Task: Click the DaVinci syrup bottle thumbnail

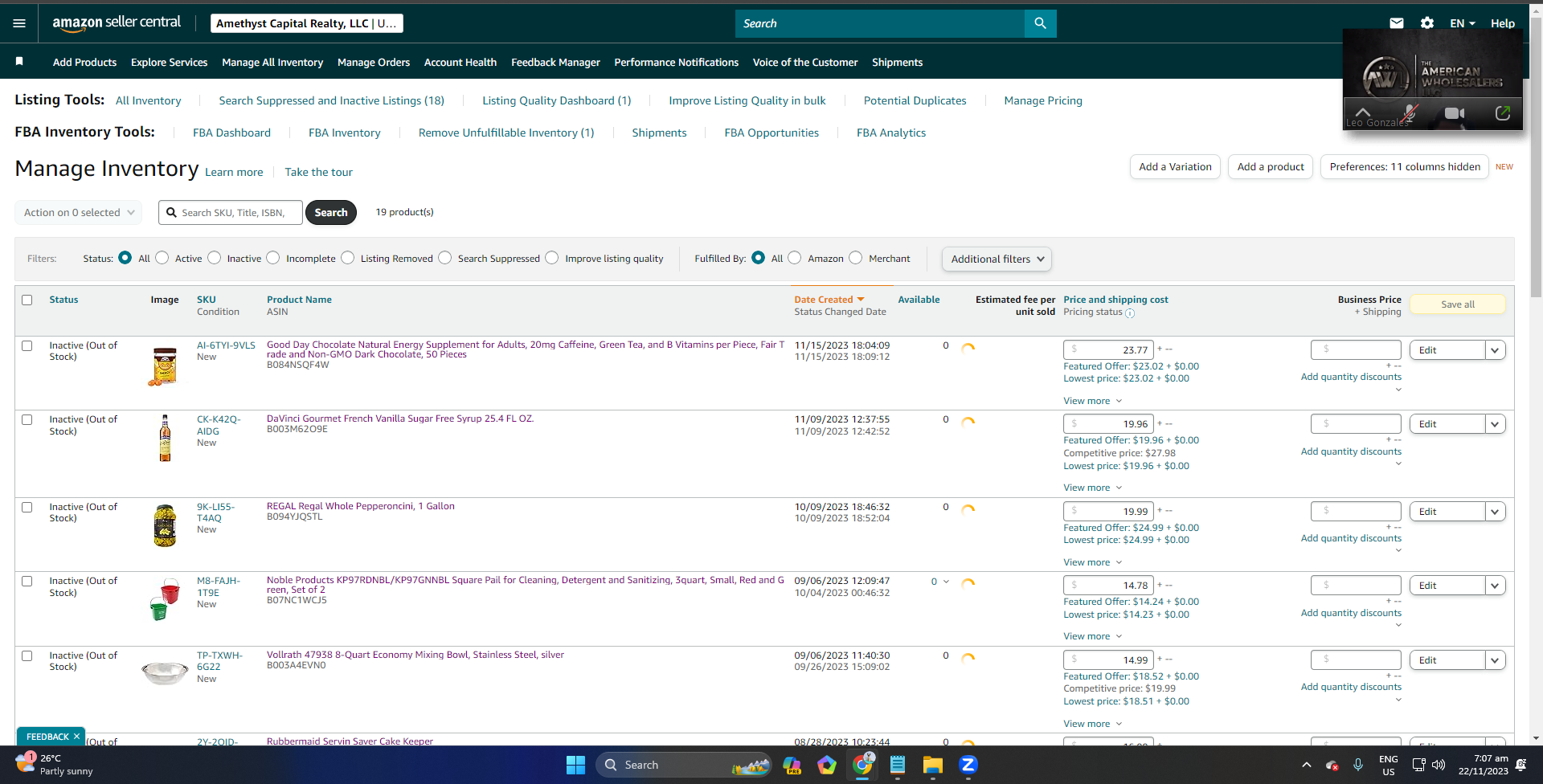Action: click(x=165, y=438)
